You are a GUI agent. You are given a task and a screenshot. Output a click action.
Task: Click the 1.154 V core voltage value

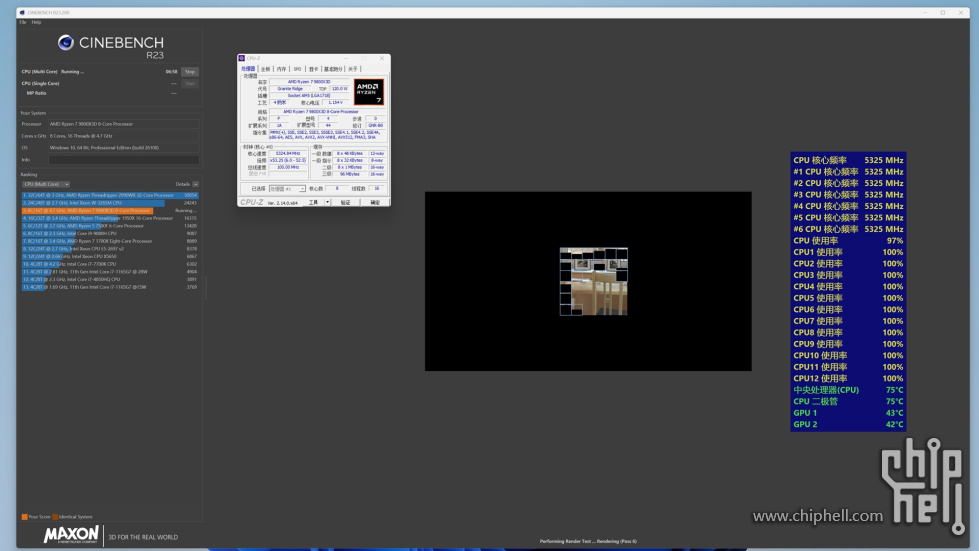(335, 102)
